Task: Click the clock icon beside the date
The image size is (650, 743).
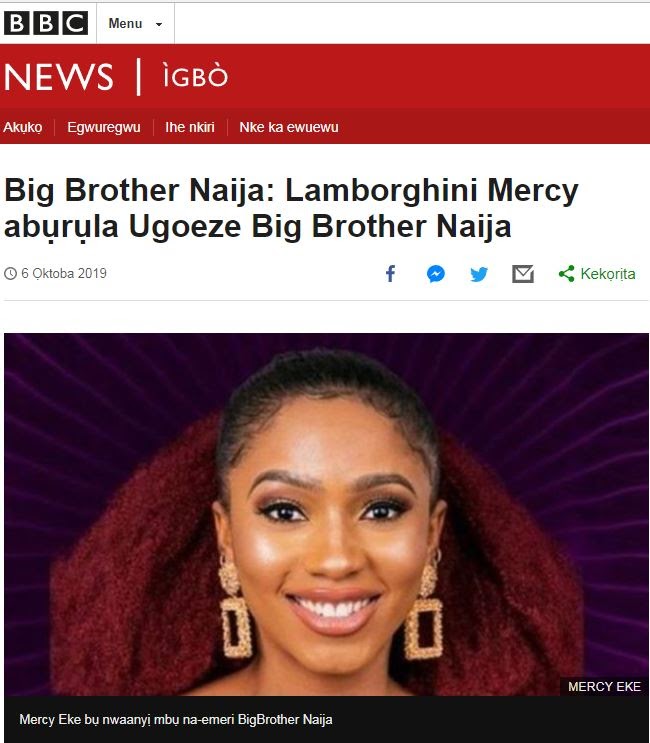Action: click(10, 273)
